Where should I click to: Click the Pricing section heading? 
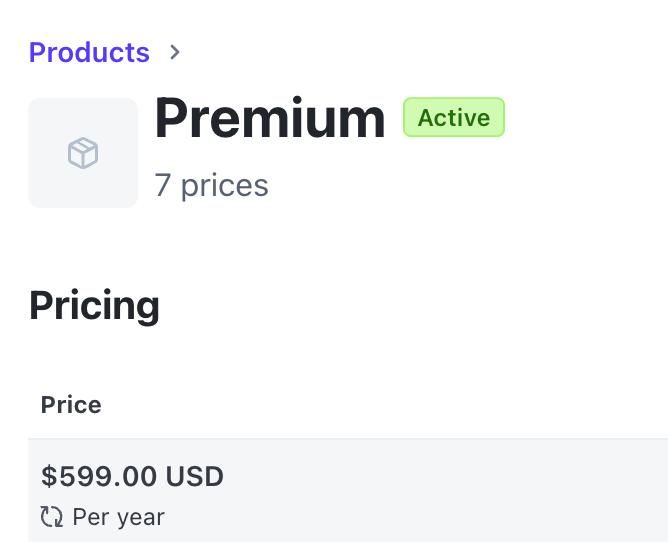(x=94, y=305)
